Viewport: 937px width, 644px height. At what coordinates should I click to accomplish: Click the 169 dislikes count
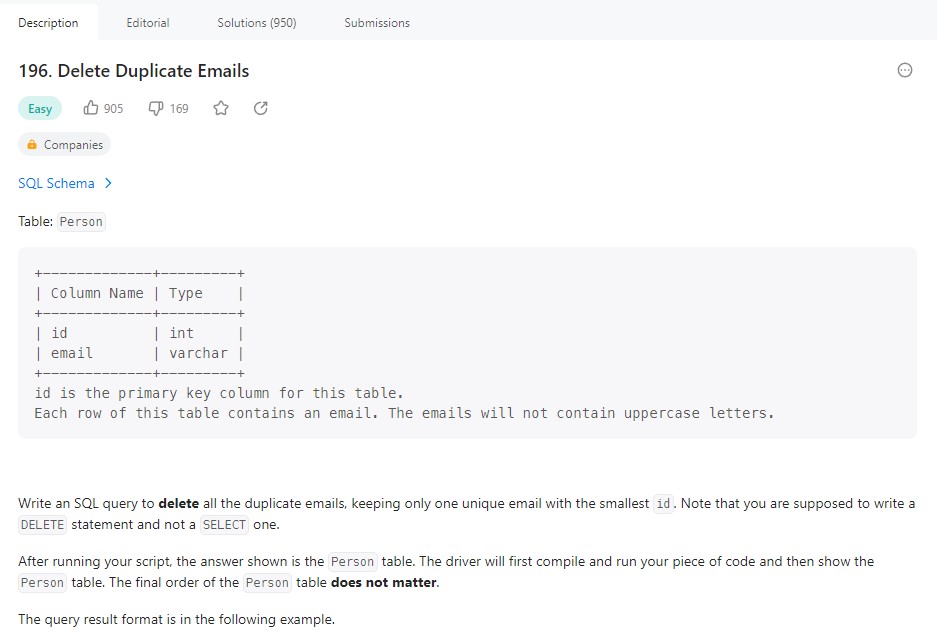tap(178, 108)
